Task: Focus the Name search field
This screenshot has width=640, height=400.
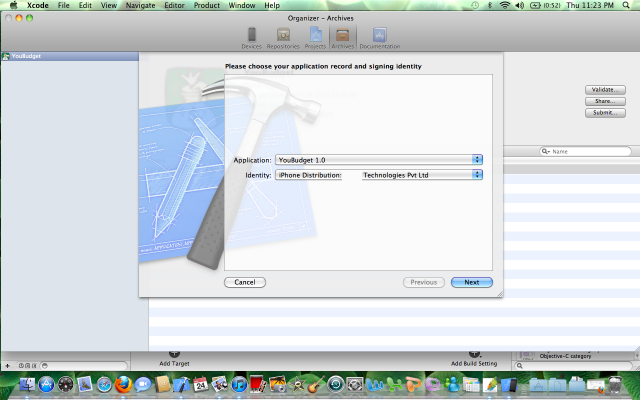Action: tap(585, 151)
